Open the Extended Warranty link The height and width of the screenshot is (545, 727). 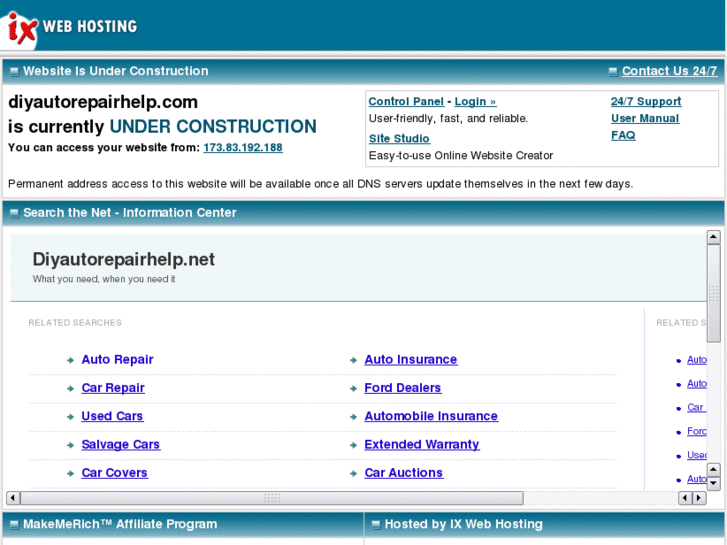click(x=421, y=444)
